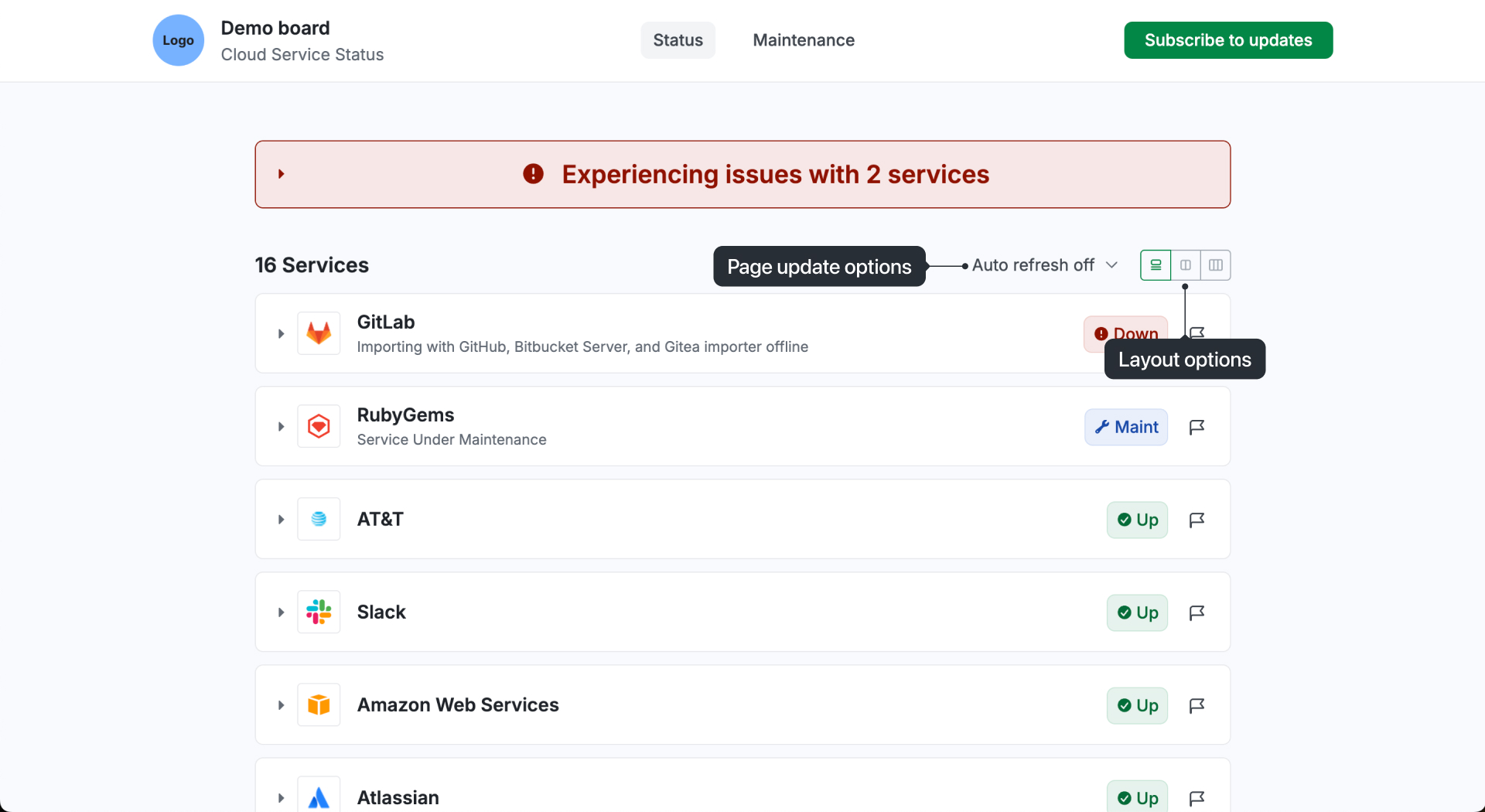
Task: Click the RubyGems Maint status badge
Action: pos(1126,427)
